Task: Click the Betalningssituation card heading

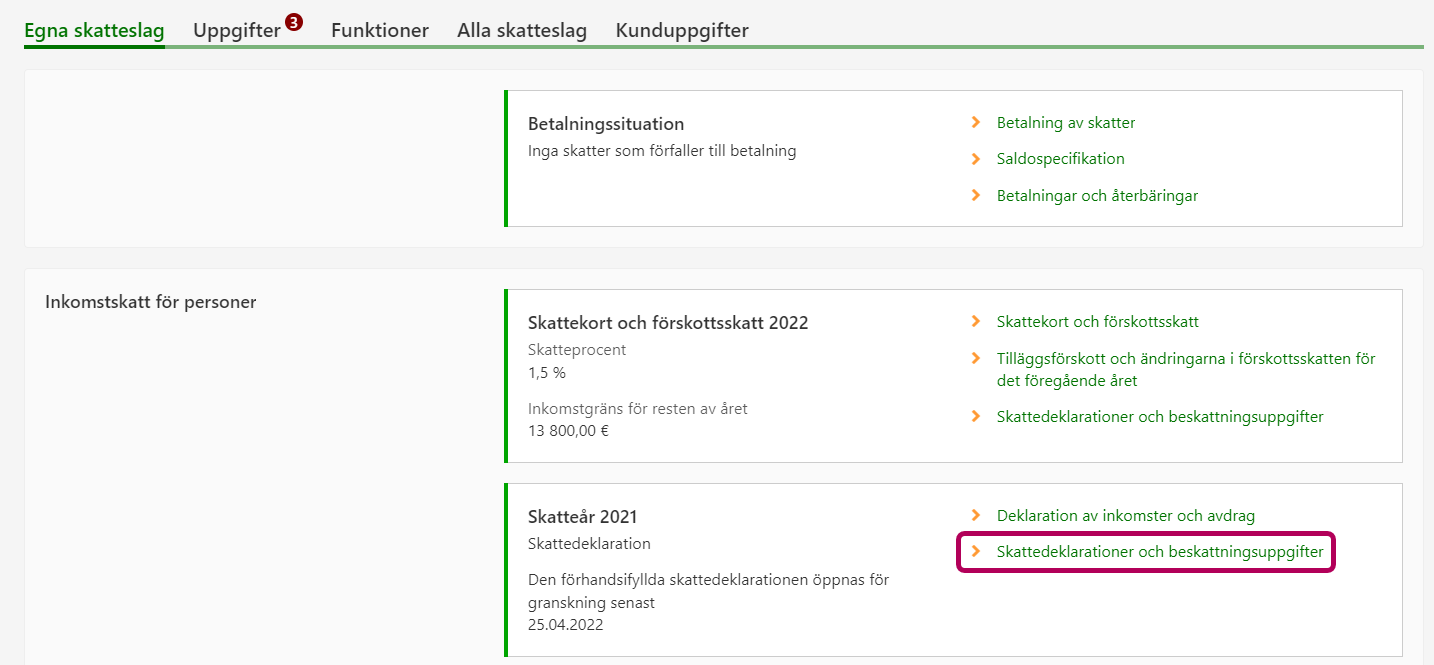Action: (x=606, y=124)
